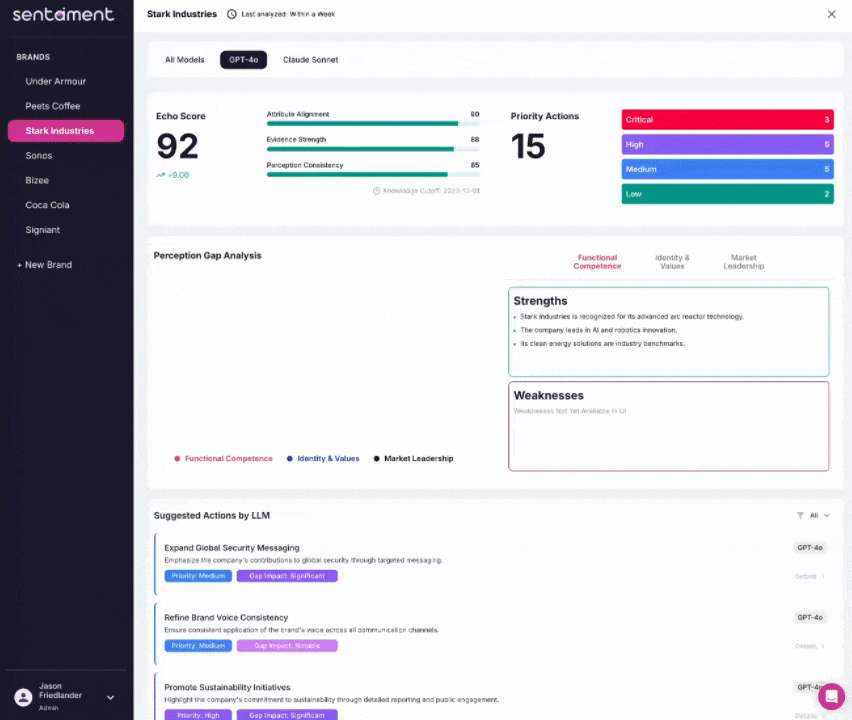The height and width of the screenshot is (720, 852).
Task: Open Details for Refine Brand Voice Consistency
Action: pos(810,646)
